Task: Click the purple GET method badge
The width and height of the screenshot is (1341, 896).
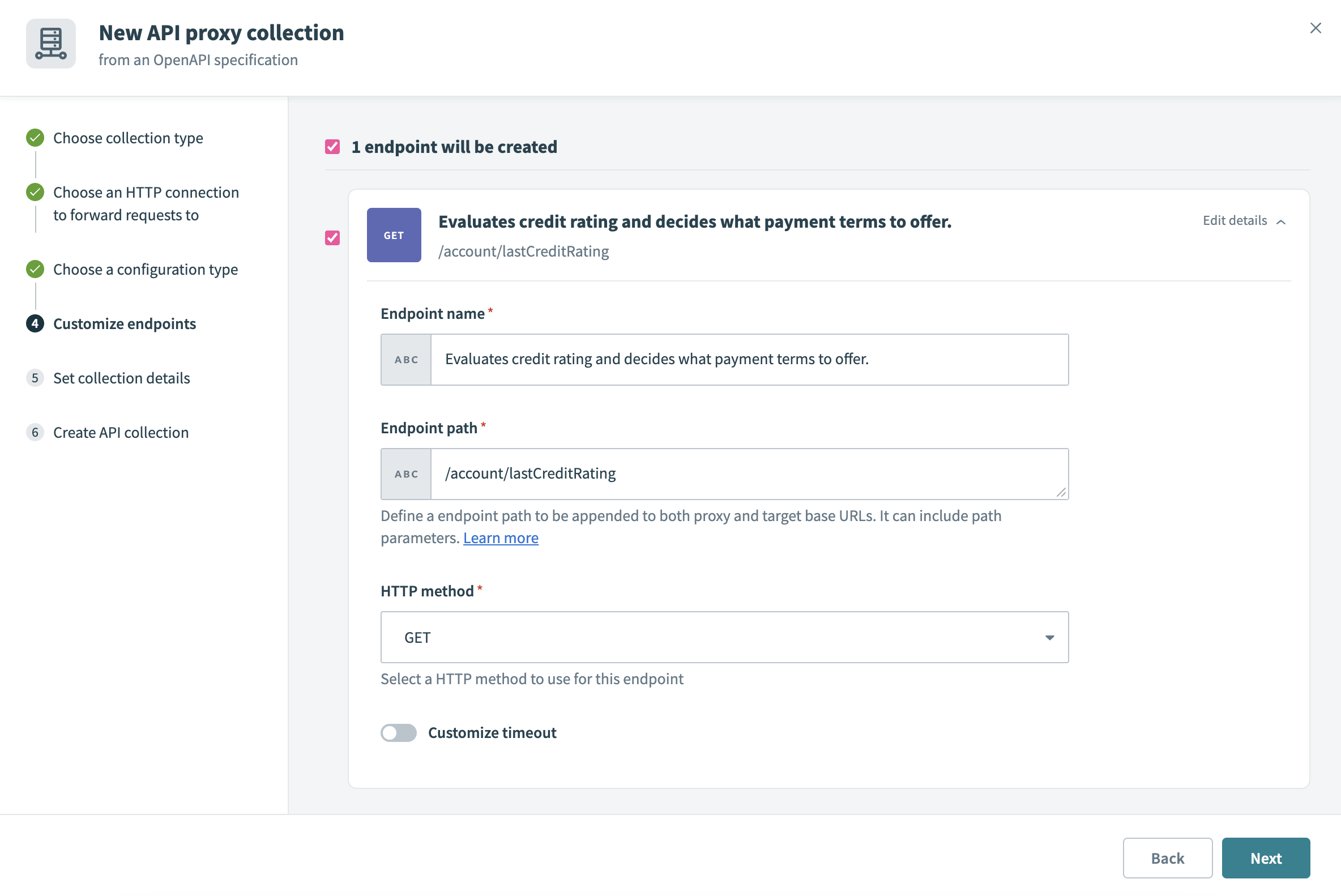Action: point(394,235)
